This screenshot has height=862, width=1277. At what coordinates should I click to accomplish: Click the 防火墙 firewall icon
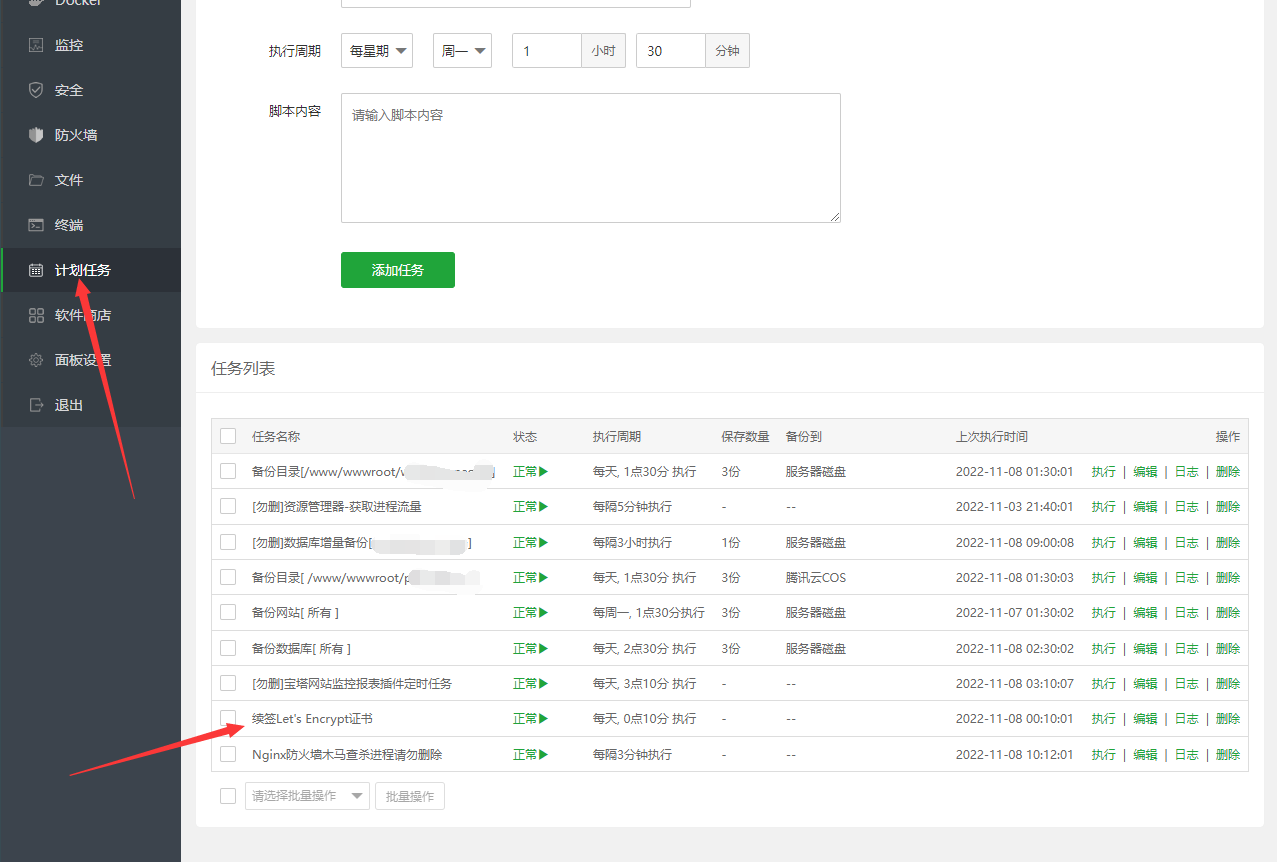point(36,135)
